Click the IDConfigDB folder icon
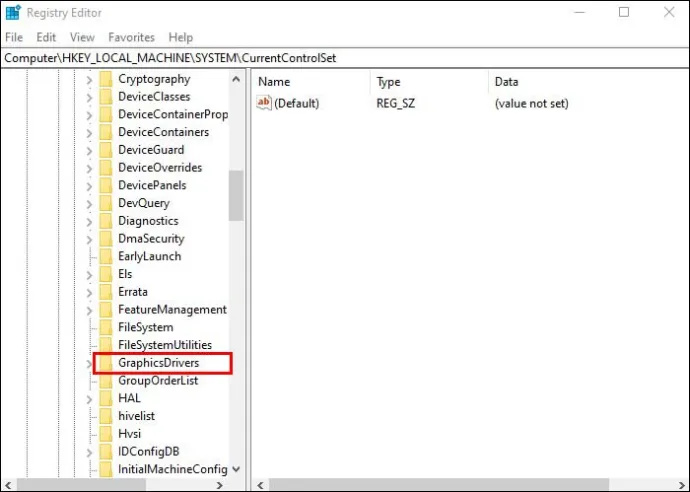690x492 pixels. coord(106,452)
